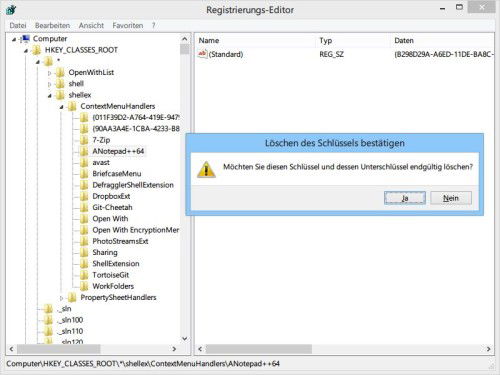
Task: Select the {011F39D2-A764-419E key
Action: [x=136, y=117]
